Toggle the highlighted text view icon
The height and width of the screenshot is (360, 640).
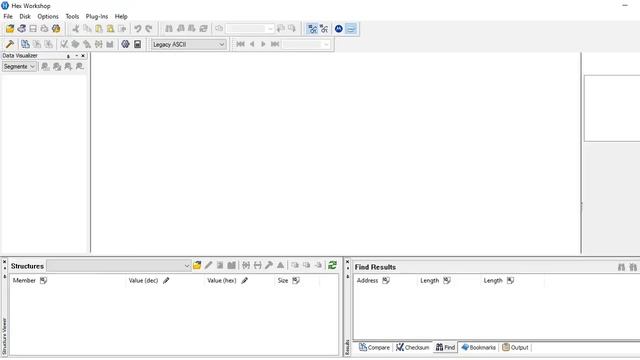click(351, 29)
